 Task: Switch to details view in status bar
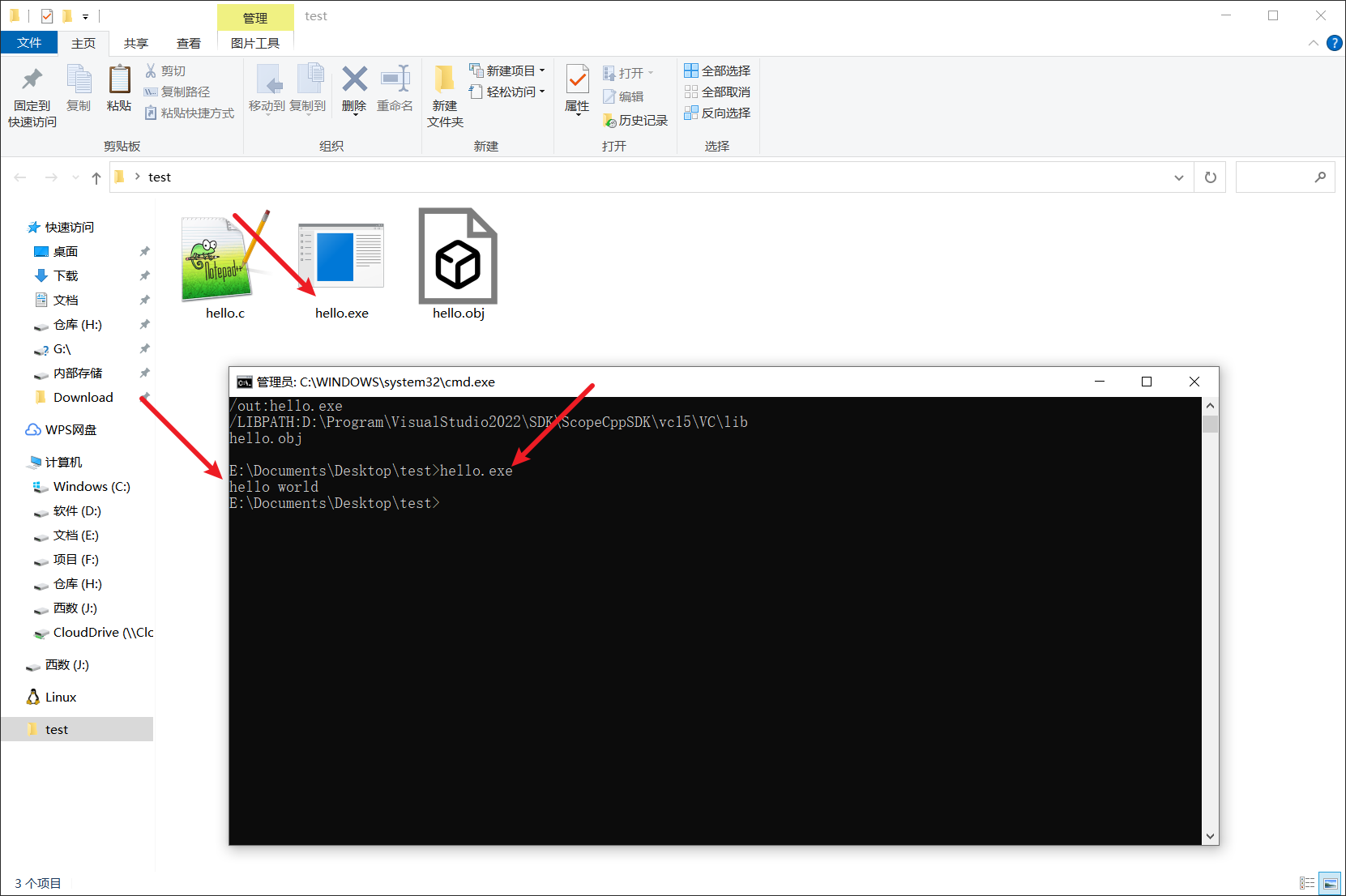[x=1306, y=883]
